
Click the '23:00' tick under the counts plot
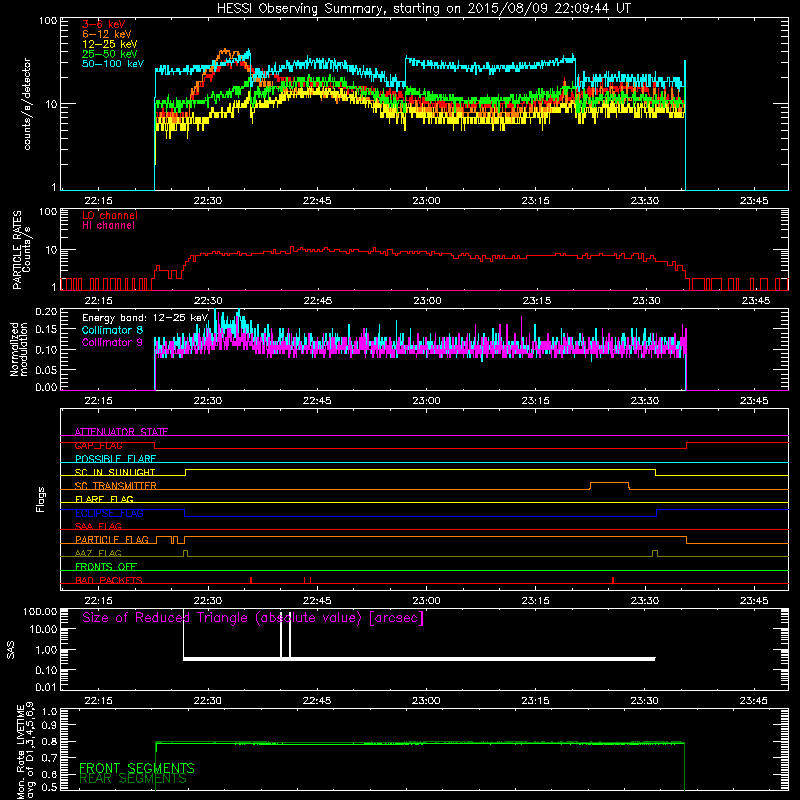tap(426, 201)
